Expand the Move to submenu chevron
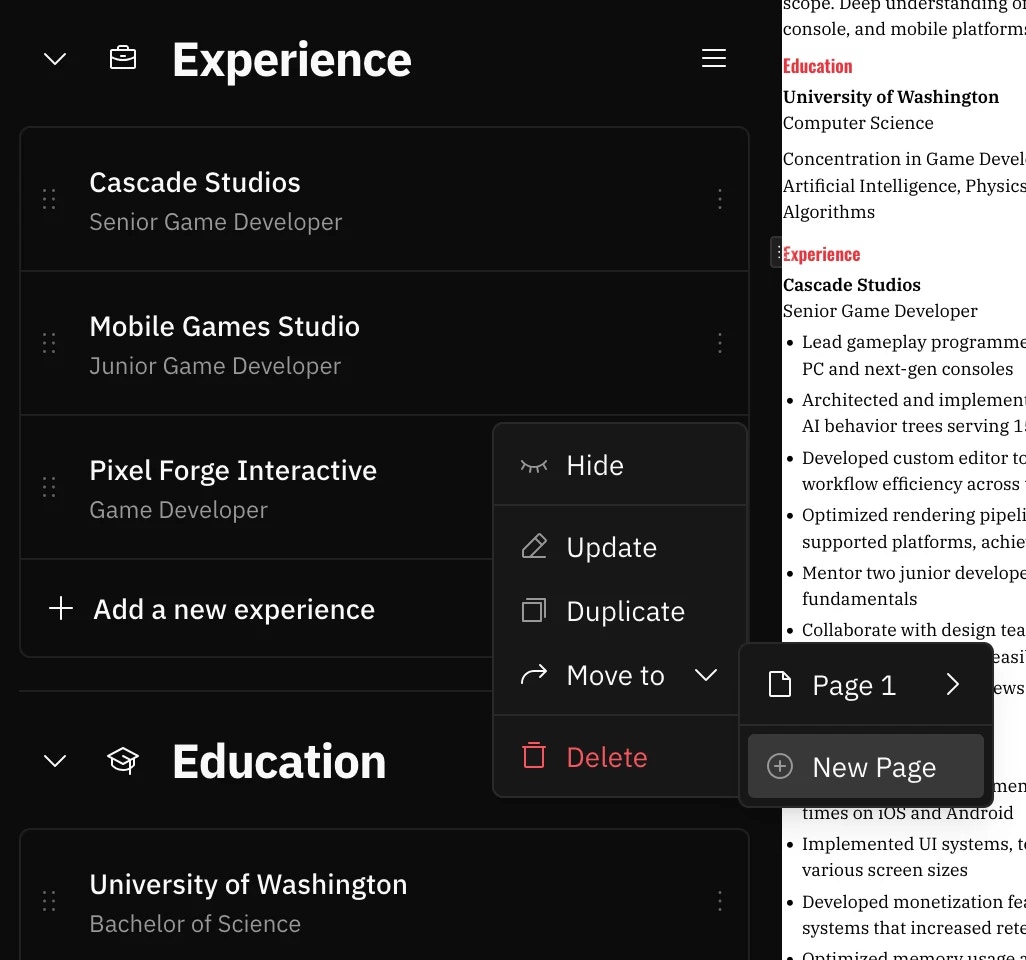This screenshot has width=1026, height=960. pyautogui.click(x=706, y=675)
